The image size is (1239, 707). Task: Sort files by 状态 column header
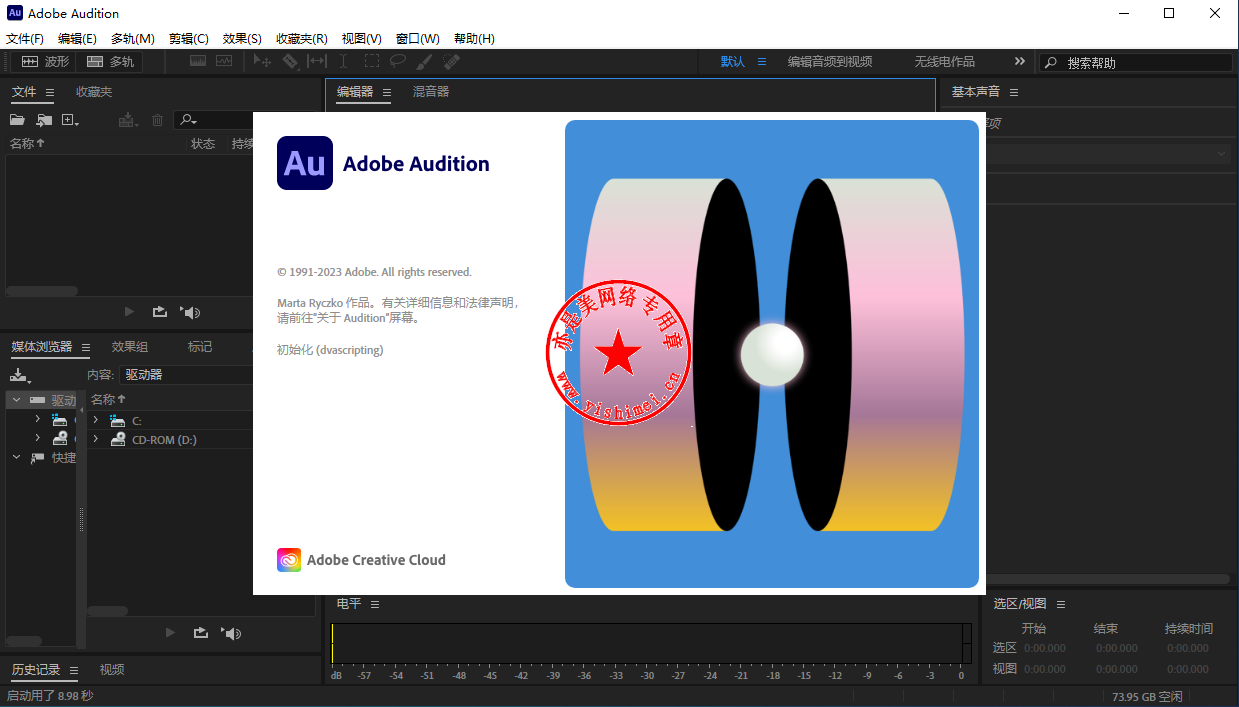point(203,144)
